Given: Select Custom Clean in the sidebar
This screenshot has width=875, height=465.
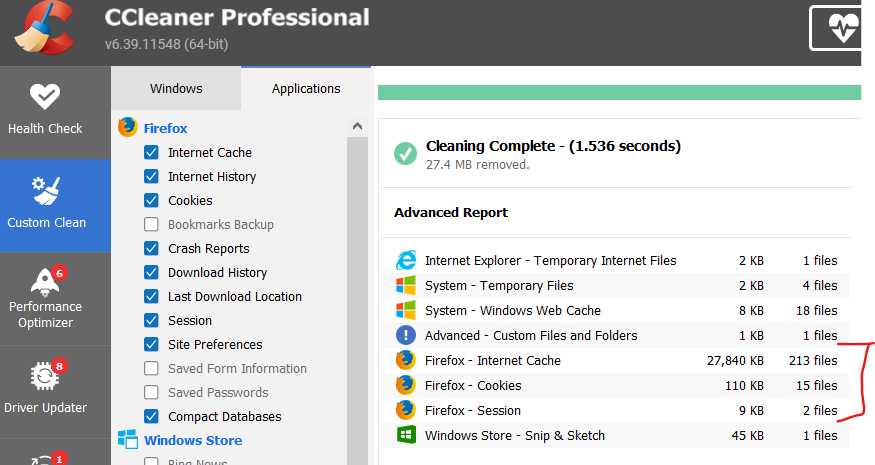Looking at the screenshot, I should pos(47,203).
